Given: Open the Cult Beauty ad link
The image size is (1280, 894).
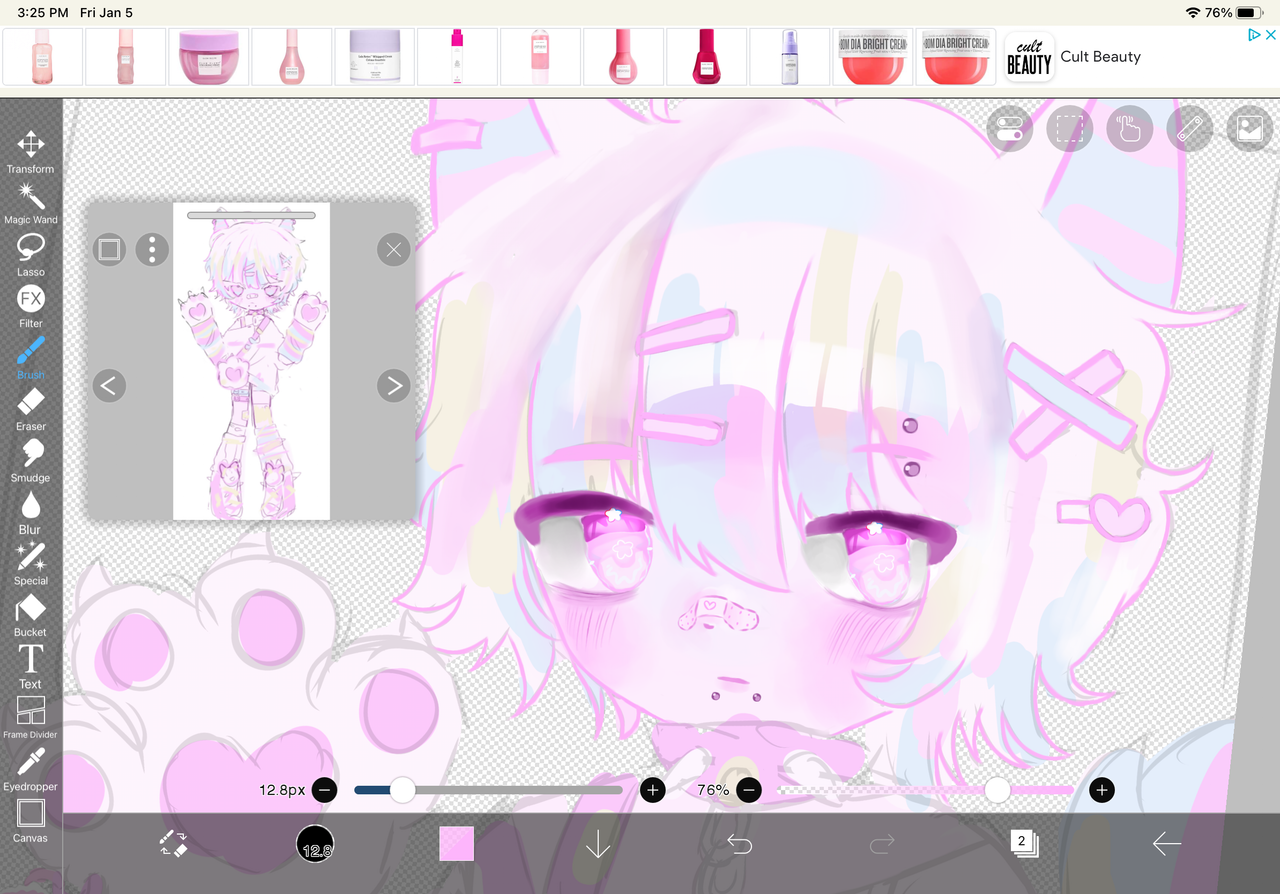Looking at the screenshot, I should (1100, 57).
